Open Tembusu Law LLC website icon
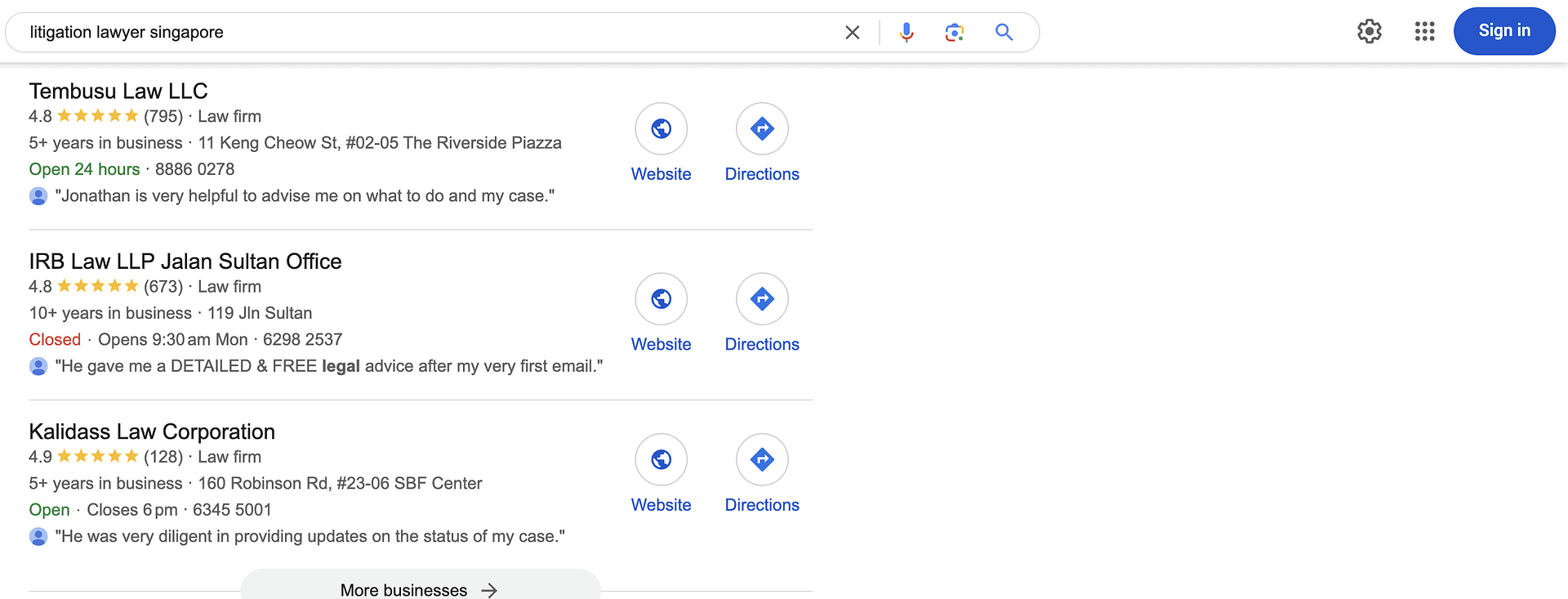The image size is (1568, 599). click(661, 129)
